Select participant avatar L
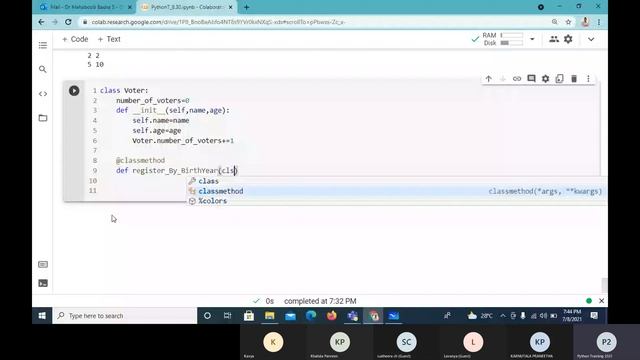Screen dimensions: 640x360 473,342
